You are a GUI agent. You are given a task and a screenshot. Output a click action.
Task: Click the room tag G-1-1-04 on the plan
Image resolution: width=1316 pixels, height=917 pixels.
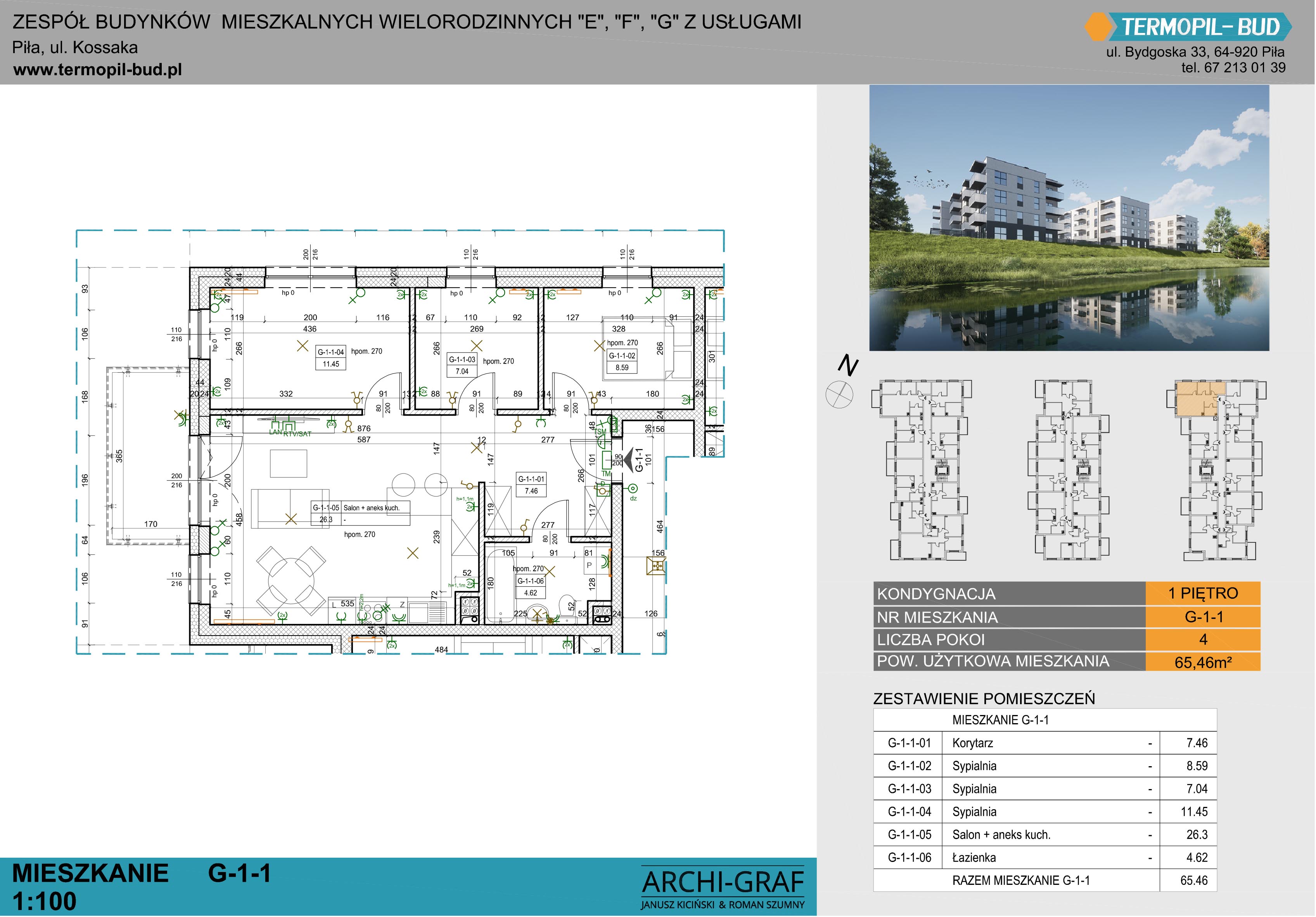click(331, 357)
